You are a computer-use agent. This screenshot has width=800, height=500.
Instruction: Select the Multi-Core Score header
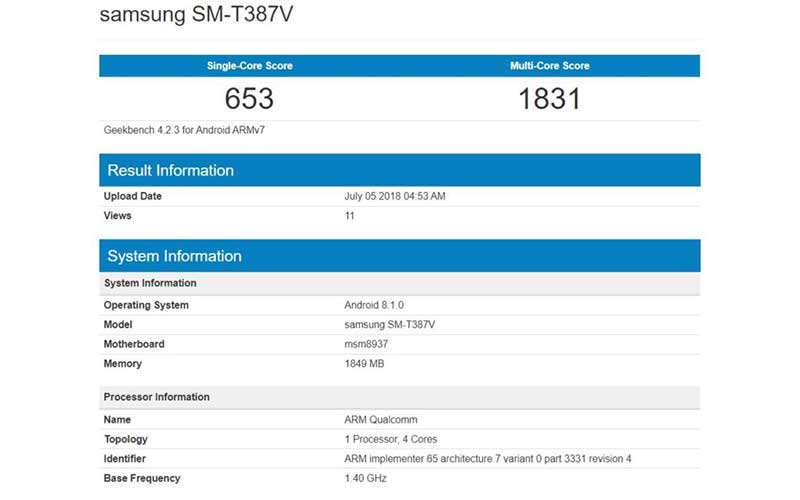pos(549,66)
